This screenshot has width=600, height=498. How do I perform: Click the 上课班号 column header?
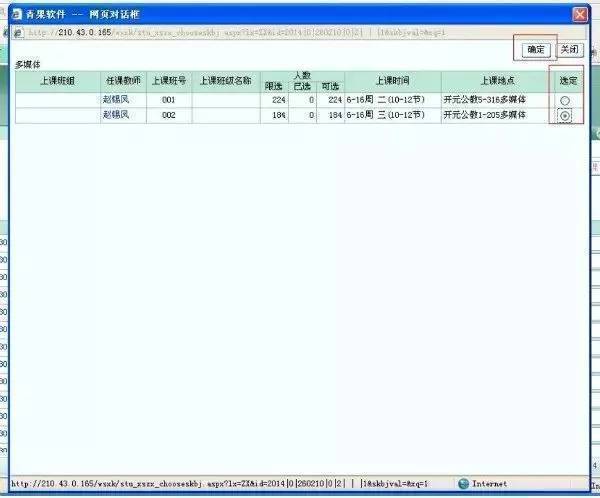169,81
